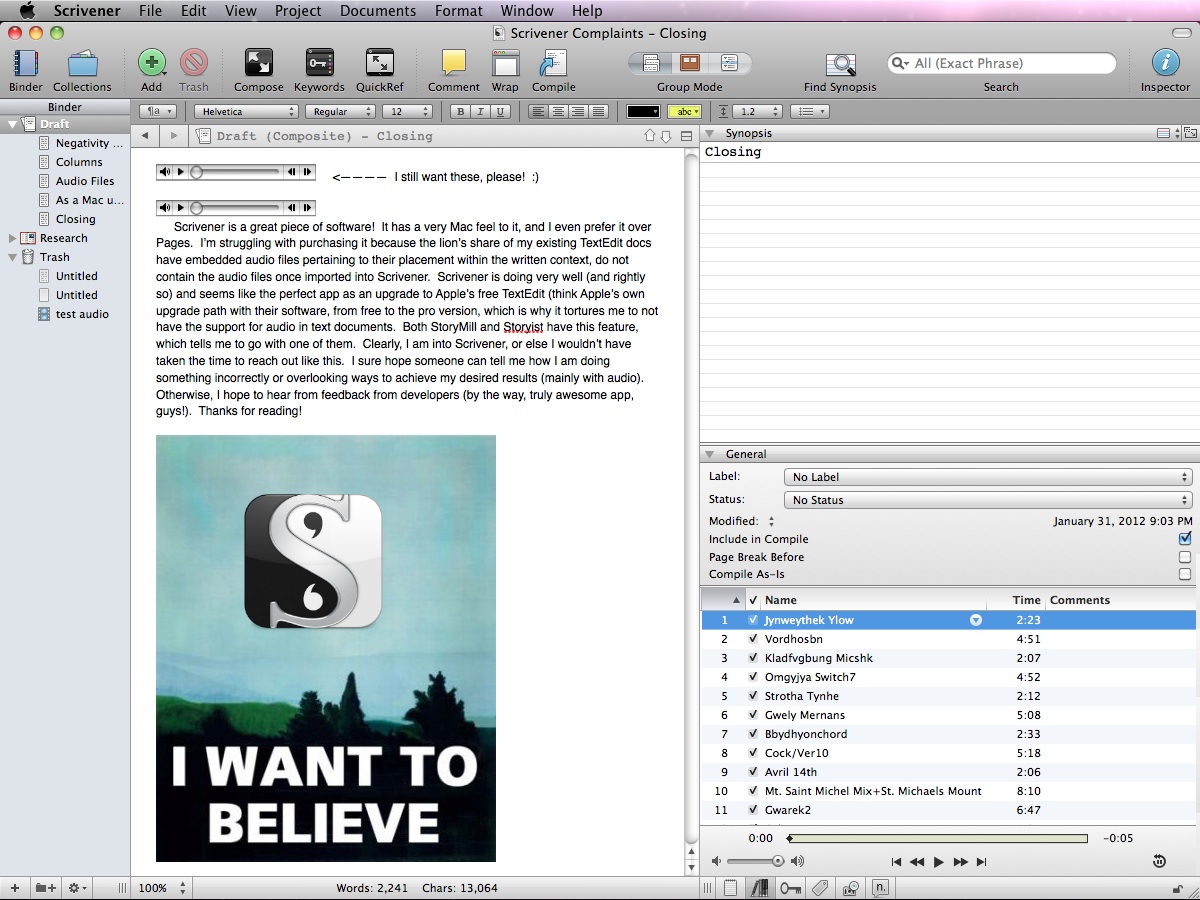The height and width of the screenshot is (900, 1200).
Task: Switch Group Mode to corkboard view
Action: click(x=689, y=63)
